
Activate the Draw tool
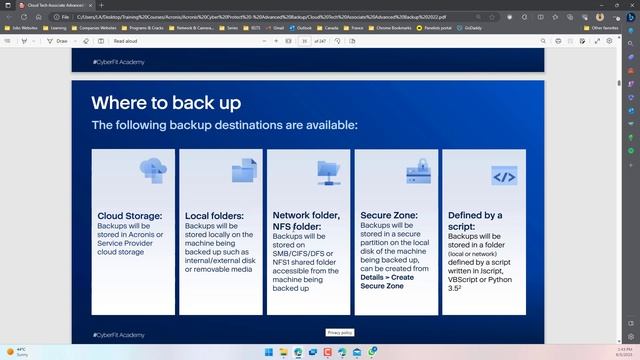tap(58, 41)
